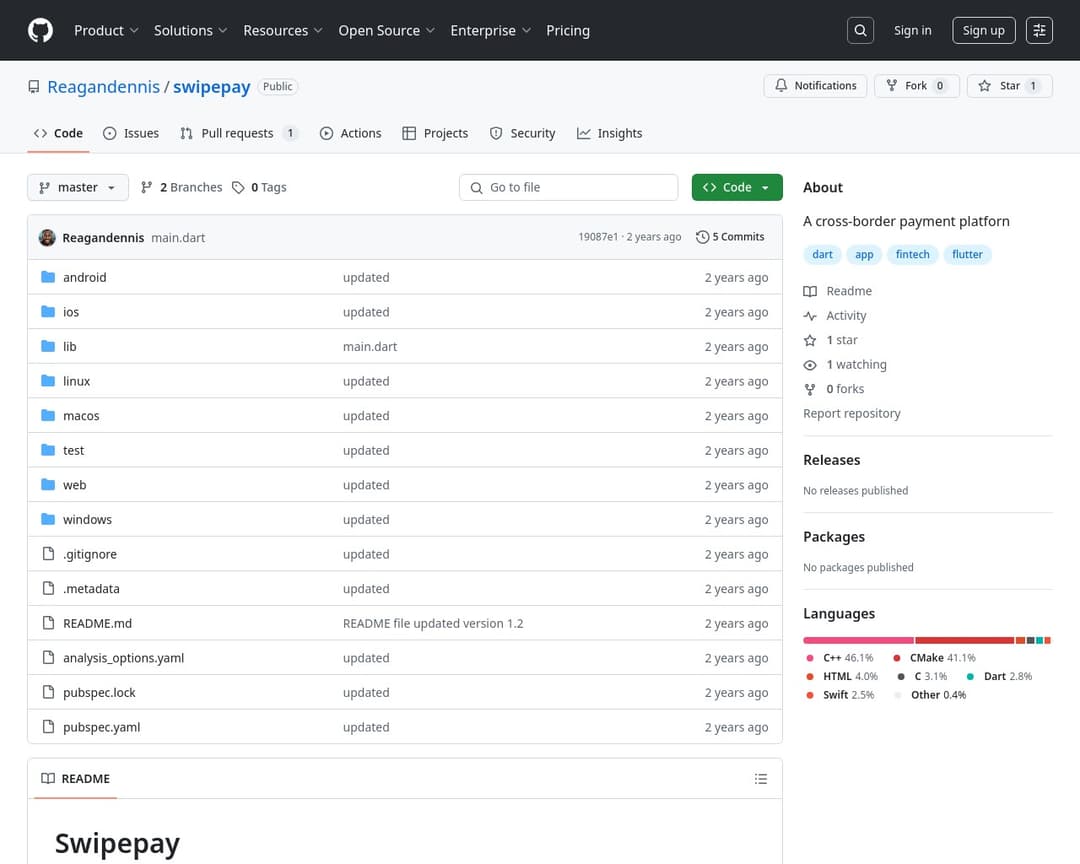This screenshot has height=864, width=1080.
Task: Open the analysis_options.yaml file
Action: (x=123, y=658)
